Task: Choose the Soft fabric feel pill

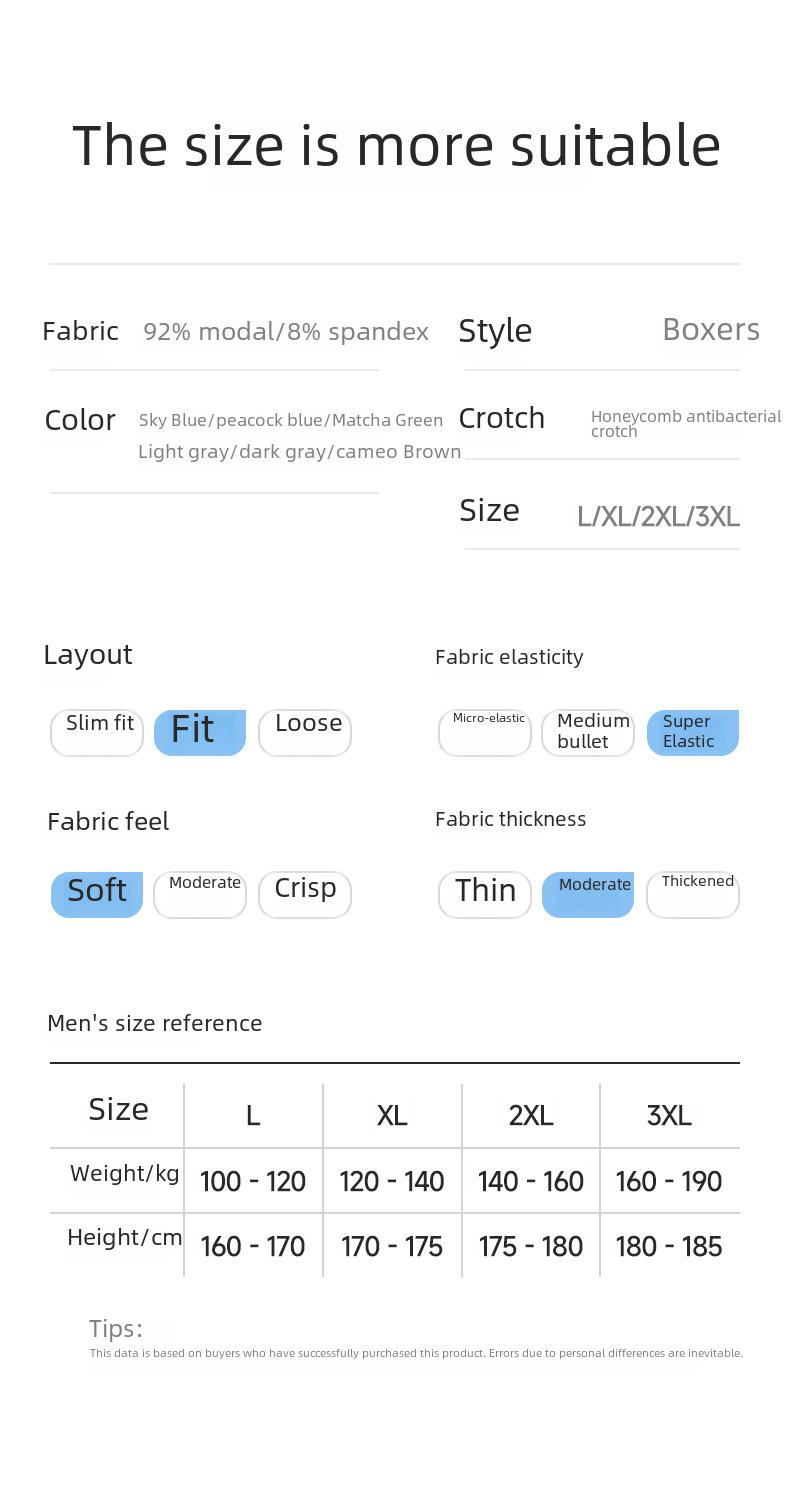Action: 97,895
